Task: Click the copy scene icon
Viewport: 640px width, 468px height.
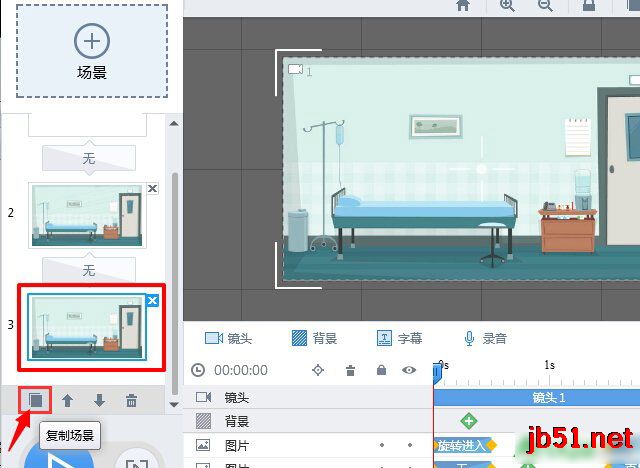Action: 36,400
